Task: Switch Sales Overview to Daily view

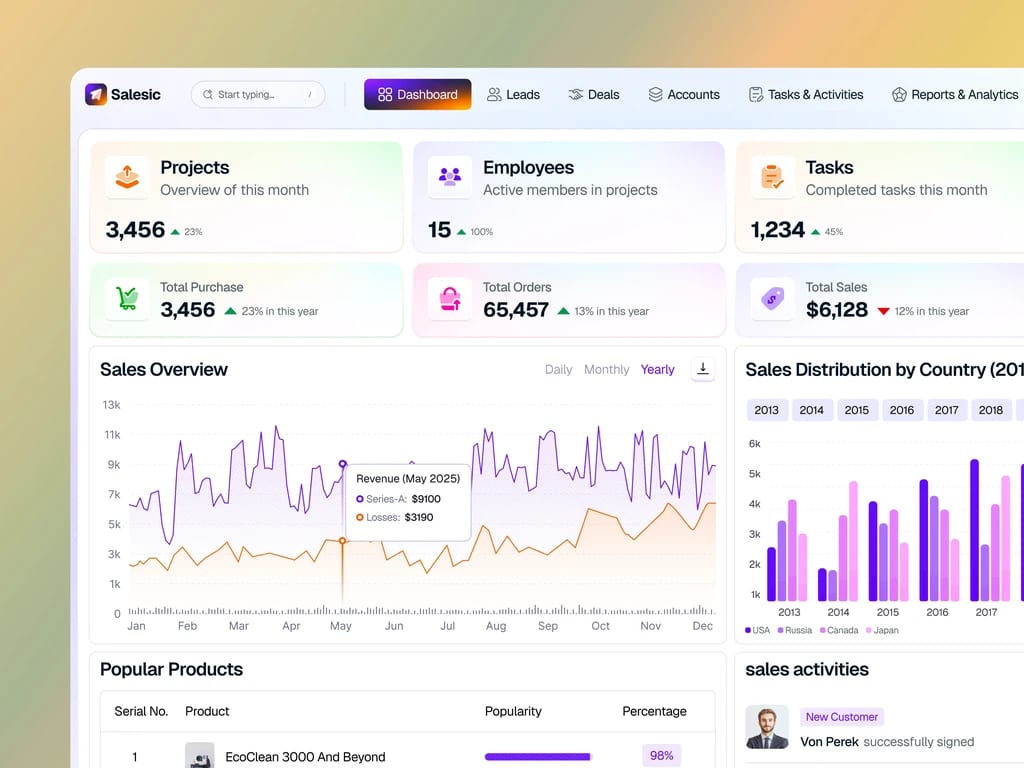Action: tap(558, 370)
